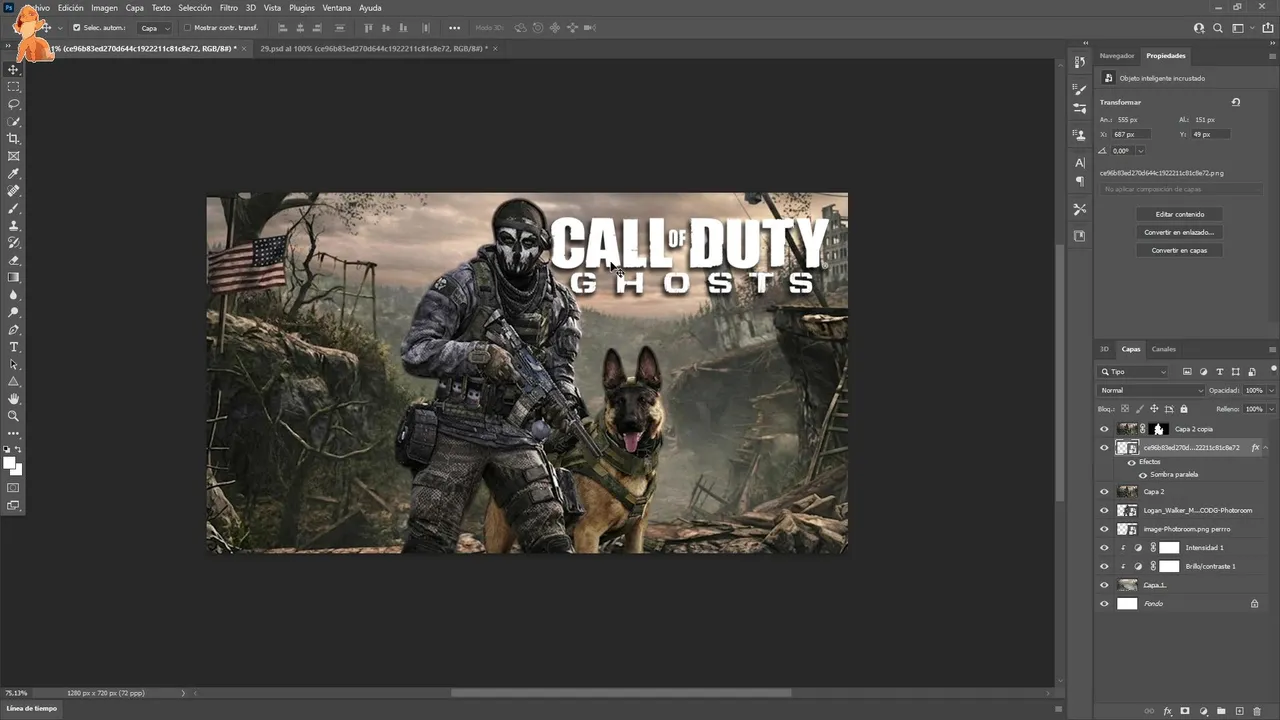Viewport: 1280px width, 720px height.
Task: Select the Horizontal Type tool
Action: pyautogui.click(x=14, y=347)
